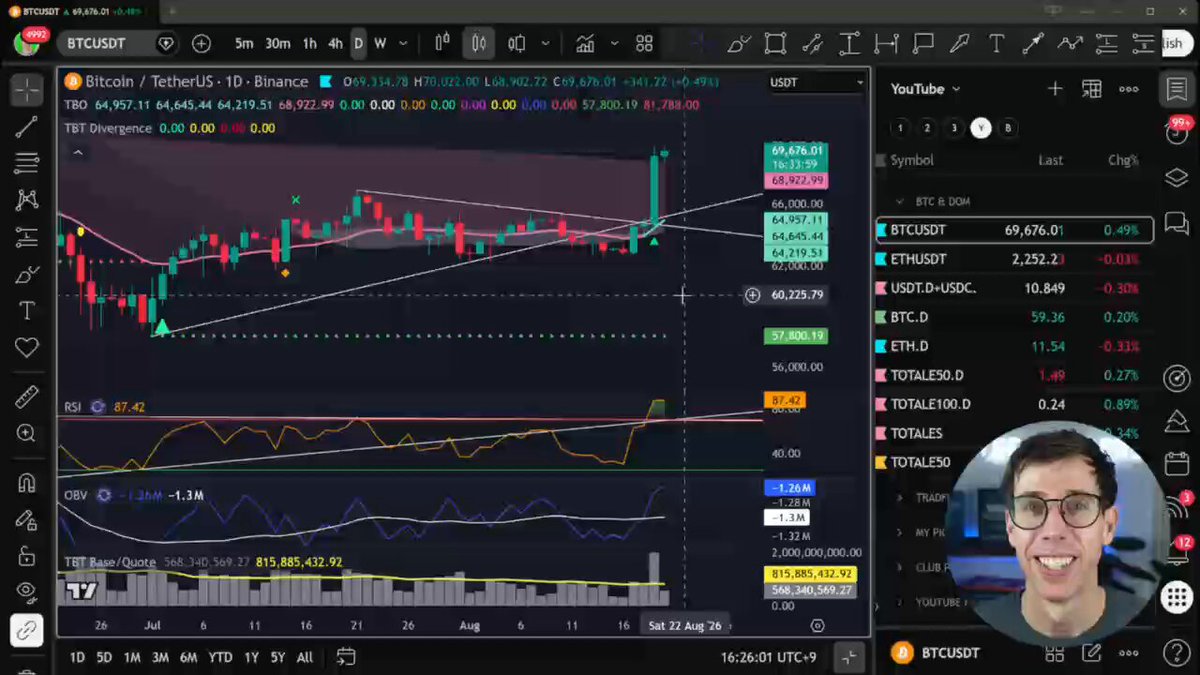1200x675 pixels.
Task: Open the YouTube watchlist name dropdown
Action: point(925,89)
